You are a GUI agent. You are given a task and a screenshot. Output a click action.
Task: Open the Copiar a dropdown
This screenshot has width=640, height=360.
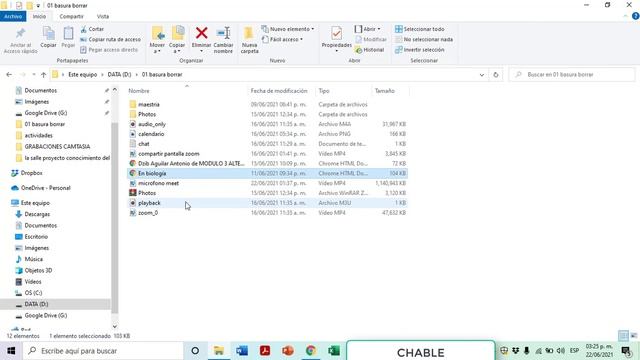pyautogui.click(x=177, y=40)
